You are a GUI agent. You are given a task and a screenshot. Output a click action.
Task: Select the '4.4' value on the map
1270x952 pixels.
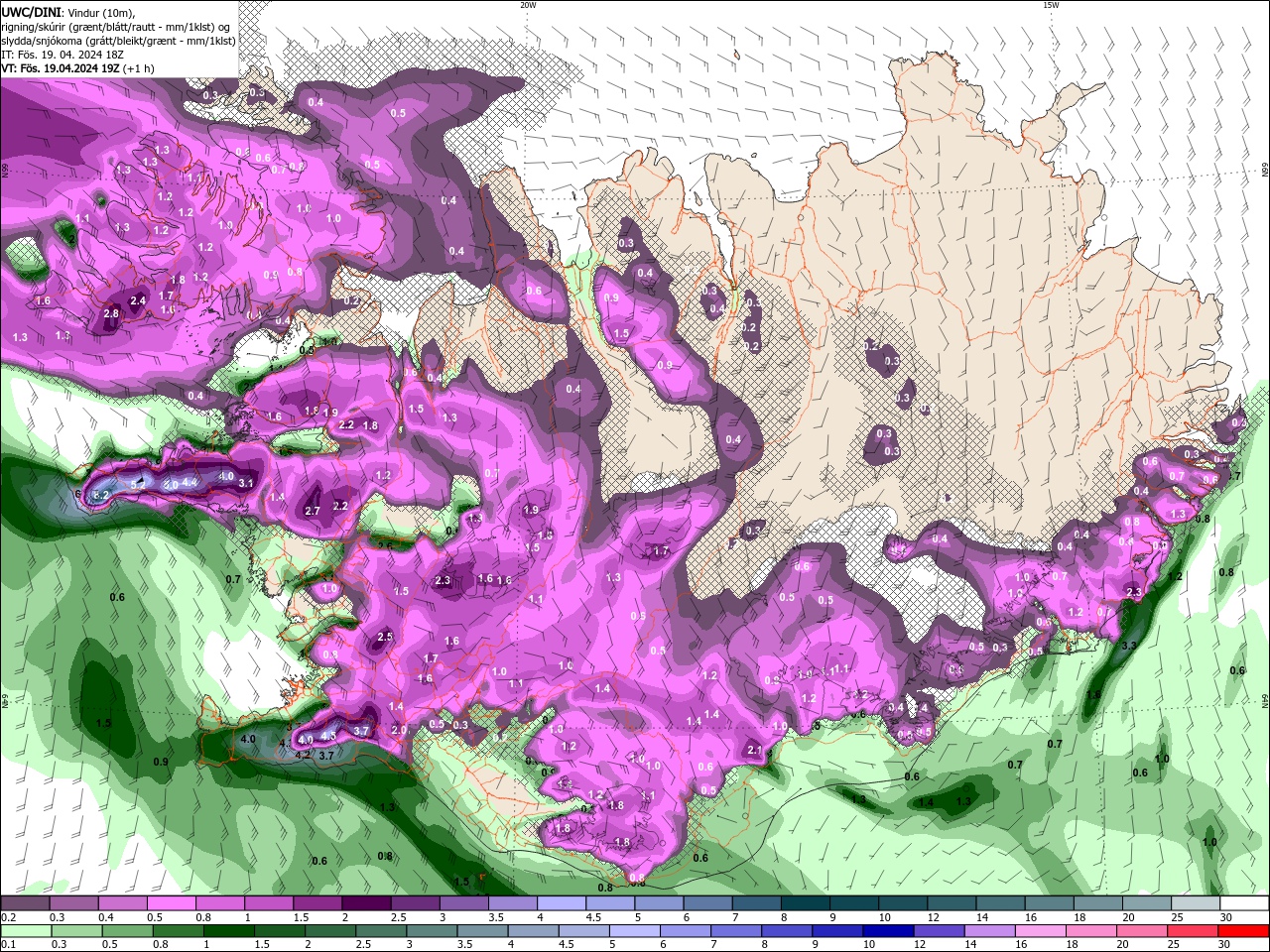coord(190,482)
